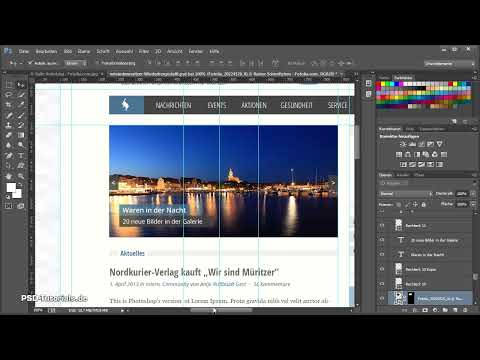Create a new layer with bottom icon
480x360 pixels.
click(455, 310)
